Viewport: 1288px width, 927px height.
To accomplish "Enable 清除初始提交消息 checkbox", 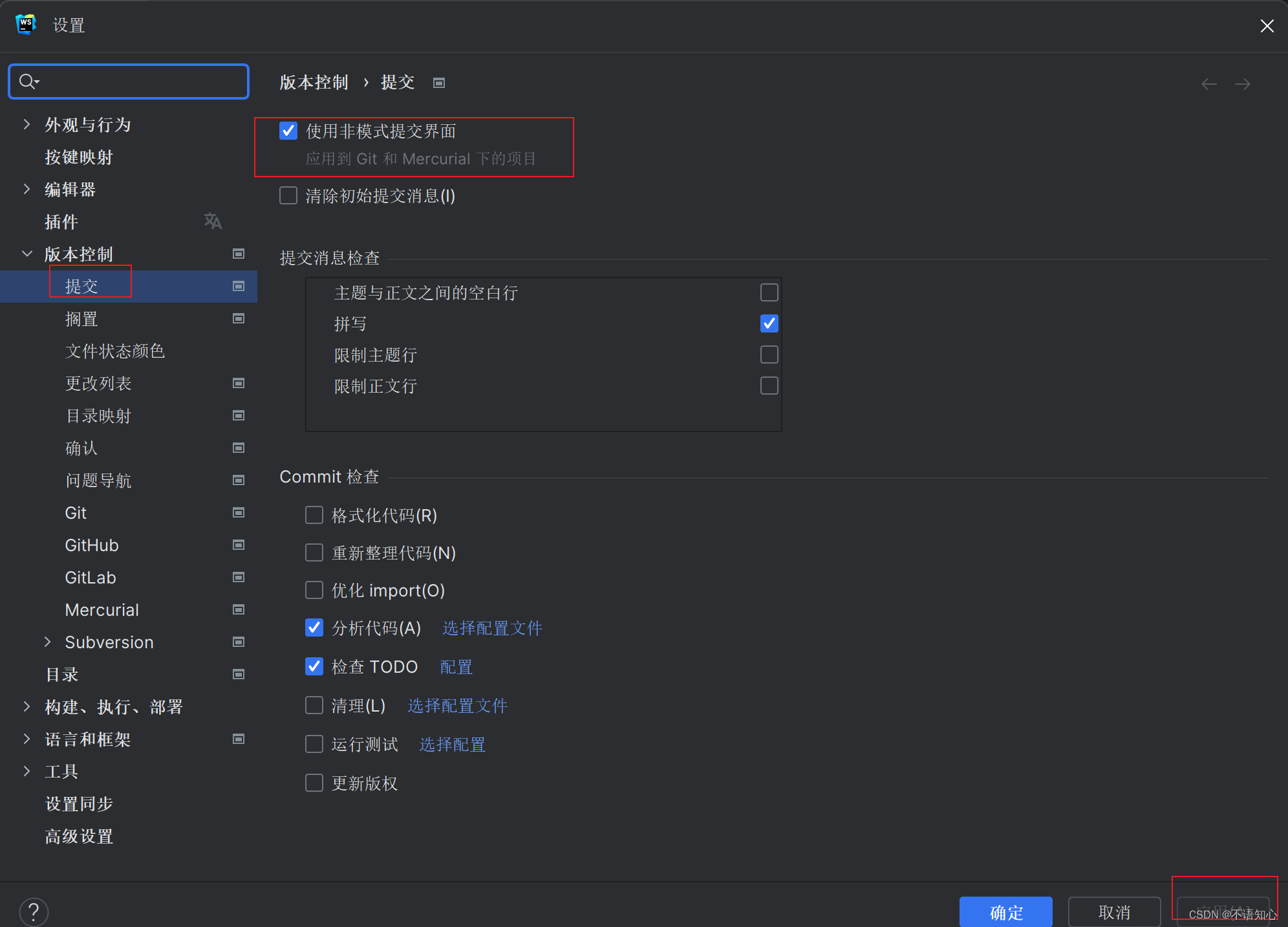I will [288, 195].
